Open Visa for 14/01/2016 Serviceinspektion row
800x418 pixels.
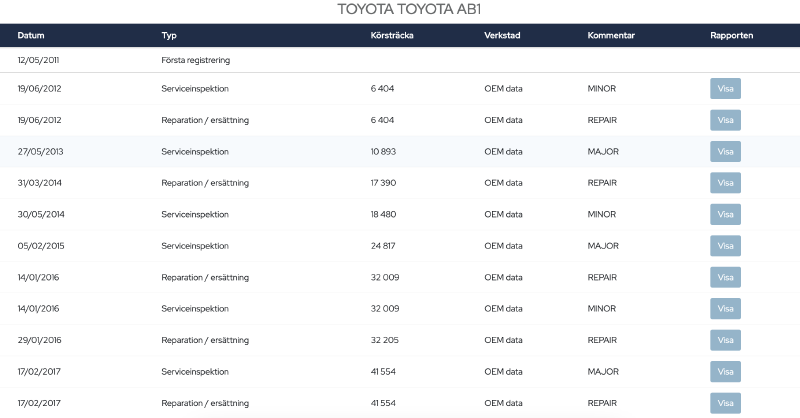[725, 309]
